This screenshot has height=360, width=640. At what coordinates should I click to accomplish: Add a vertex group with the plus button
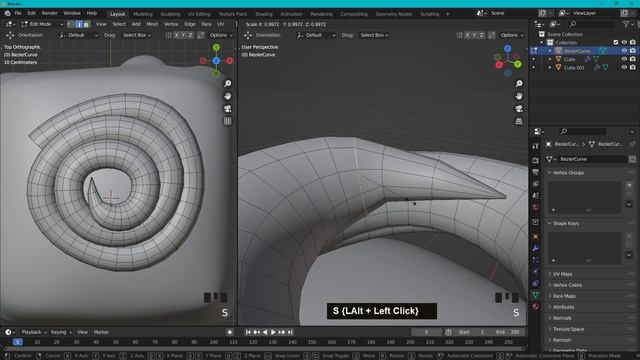(629, 185)
